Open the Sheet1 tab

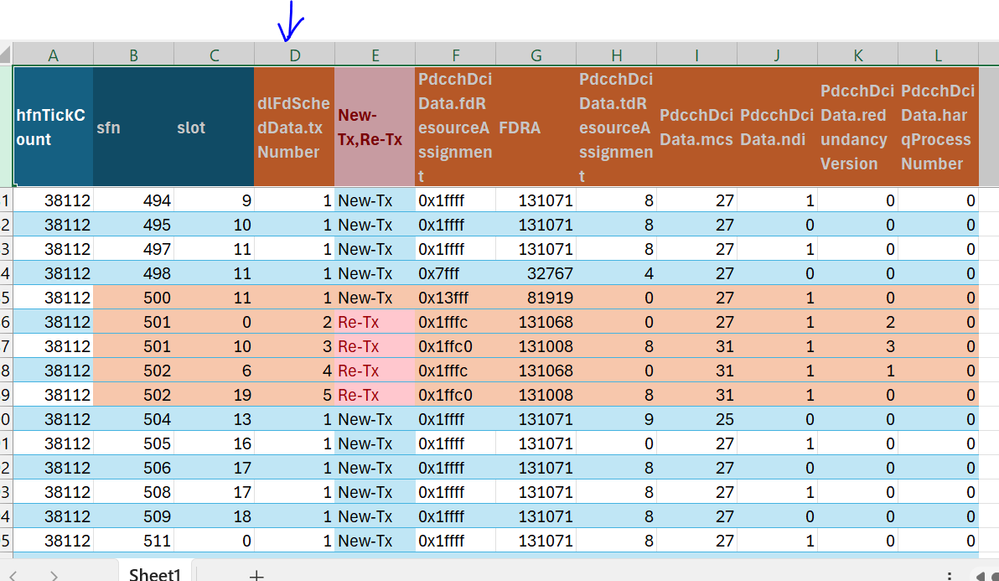[155, 574]
